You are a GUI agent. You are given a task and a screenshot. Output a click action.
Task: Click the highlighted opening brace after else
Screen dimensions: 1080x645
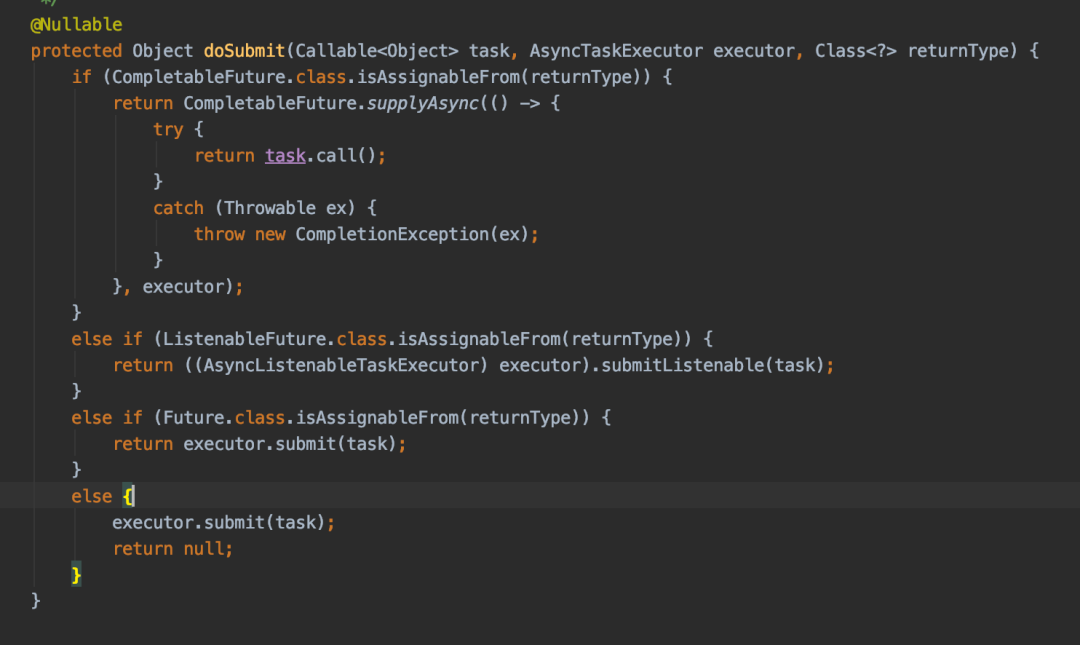[128, 496]
